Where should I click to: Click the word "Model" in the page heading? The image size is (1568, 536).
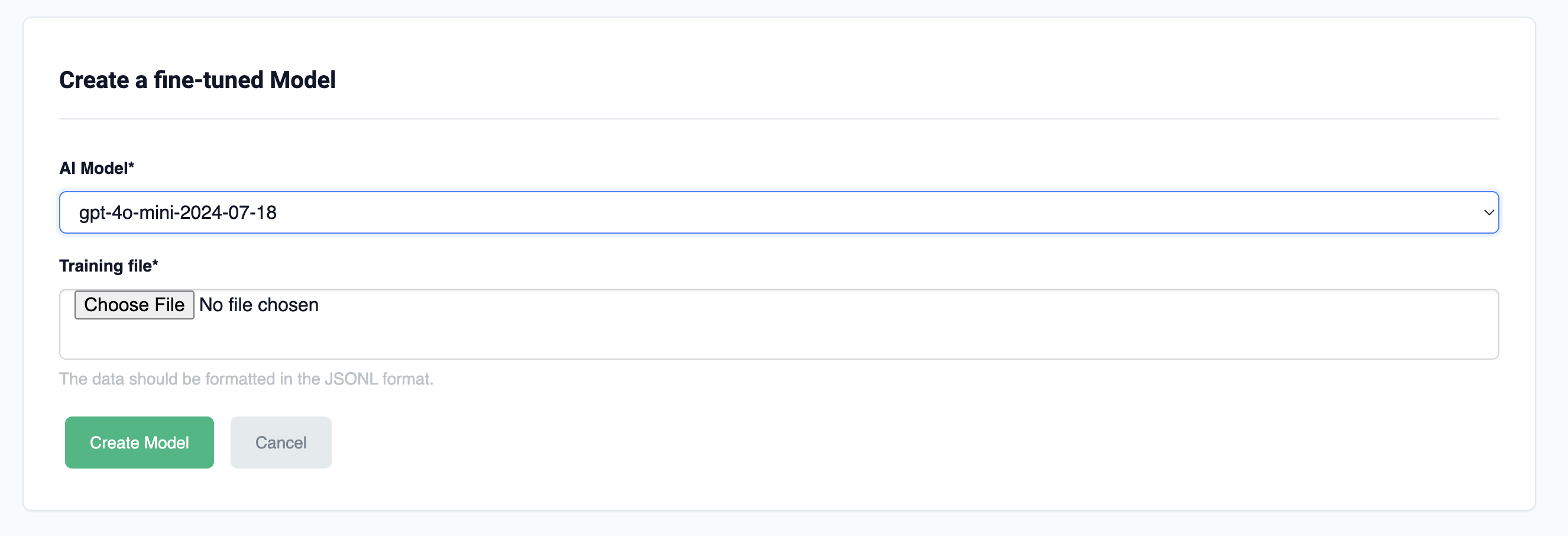303,80
